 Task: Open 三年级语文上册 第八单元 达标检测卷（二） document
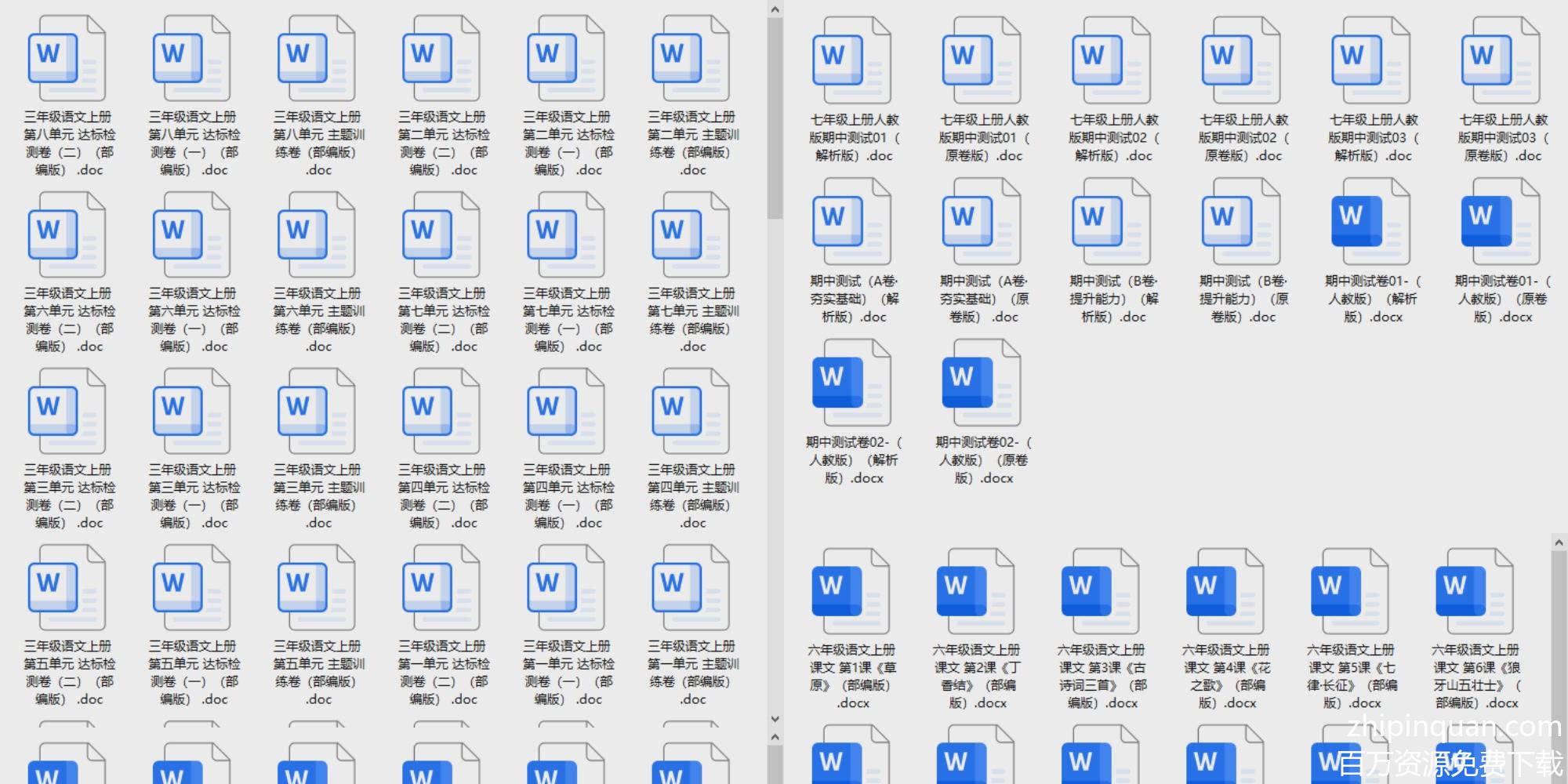point(67,59)
